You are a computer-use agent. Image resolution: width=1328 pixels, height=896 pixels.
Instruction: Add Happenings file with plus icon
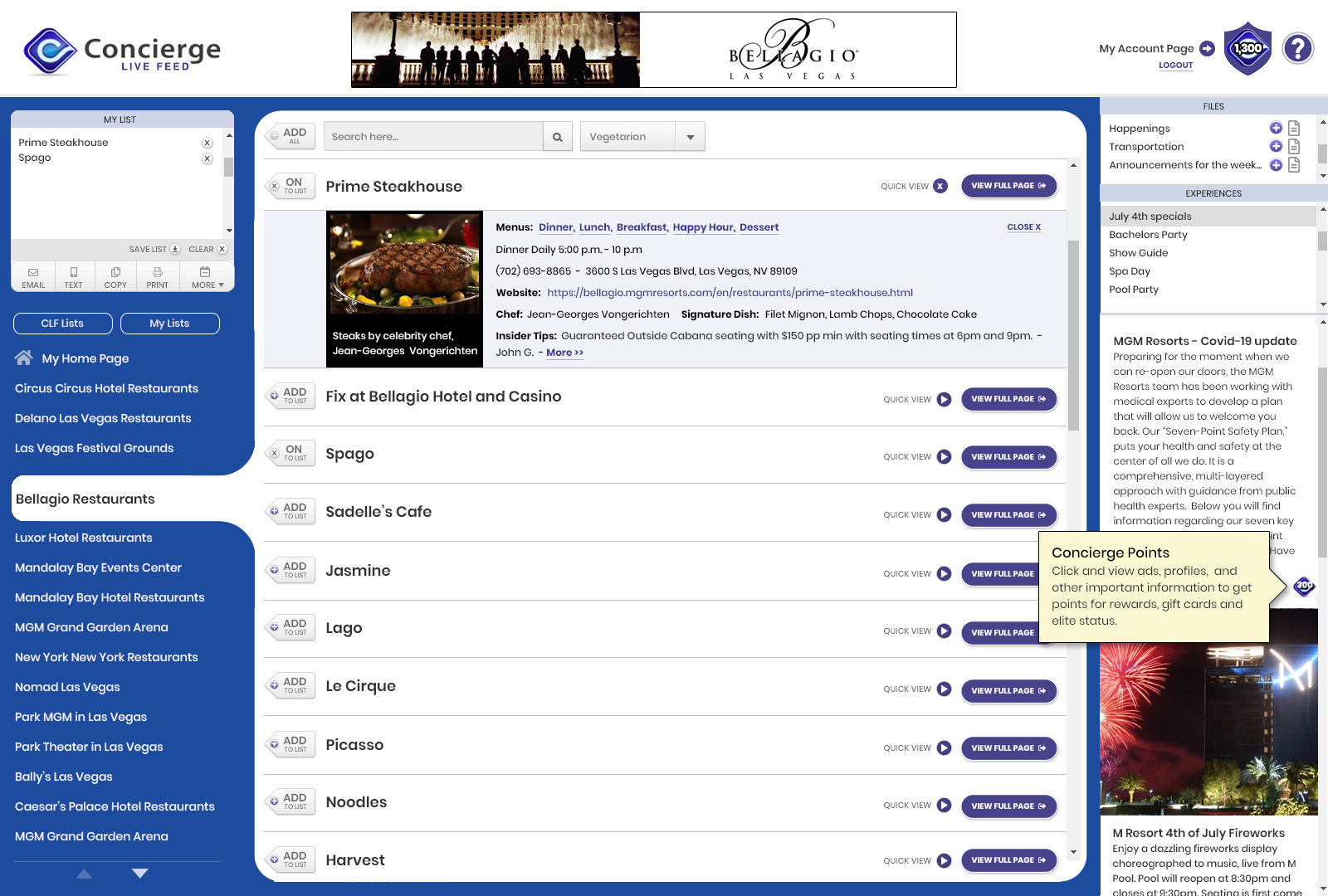(1276, 128)
